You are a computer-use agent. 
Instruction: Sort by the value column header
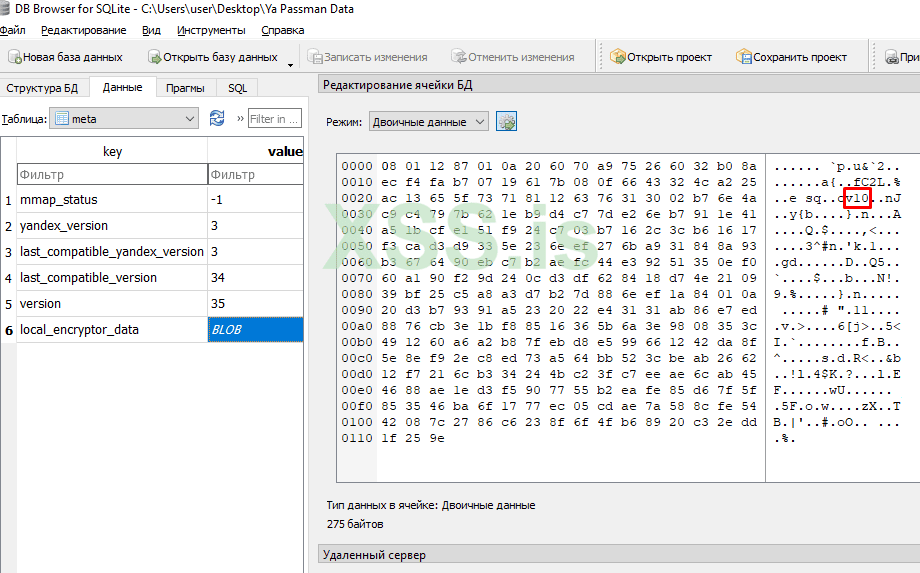click(256, 151)
